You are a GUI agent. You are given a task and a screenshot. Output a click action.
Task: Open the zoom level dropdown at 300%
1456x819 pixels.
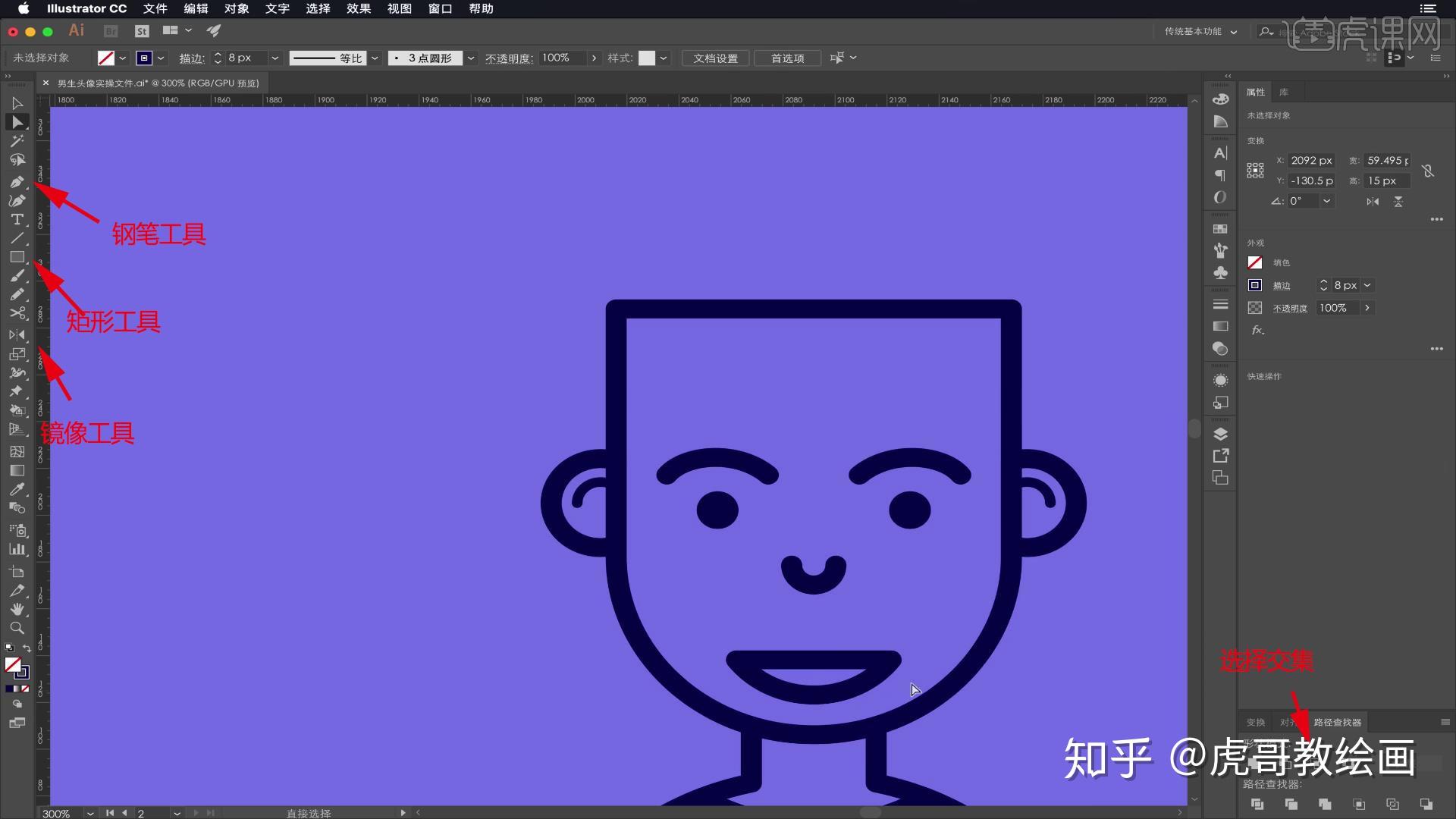point(90,813)
